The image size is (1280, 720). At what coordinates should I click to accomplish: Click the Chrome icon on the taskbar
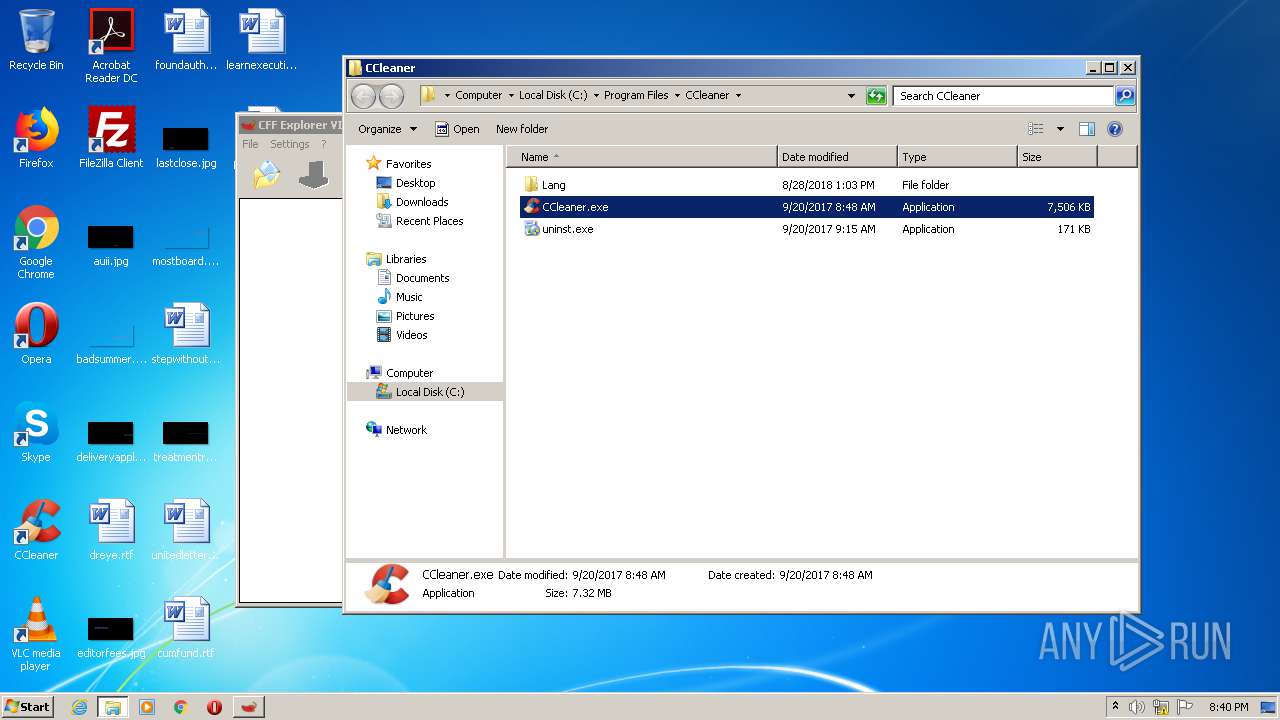(x=180, y=707)
